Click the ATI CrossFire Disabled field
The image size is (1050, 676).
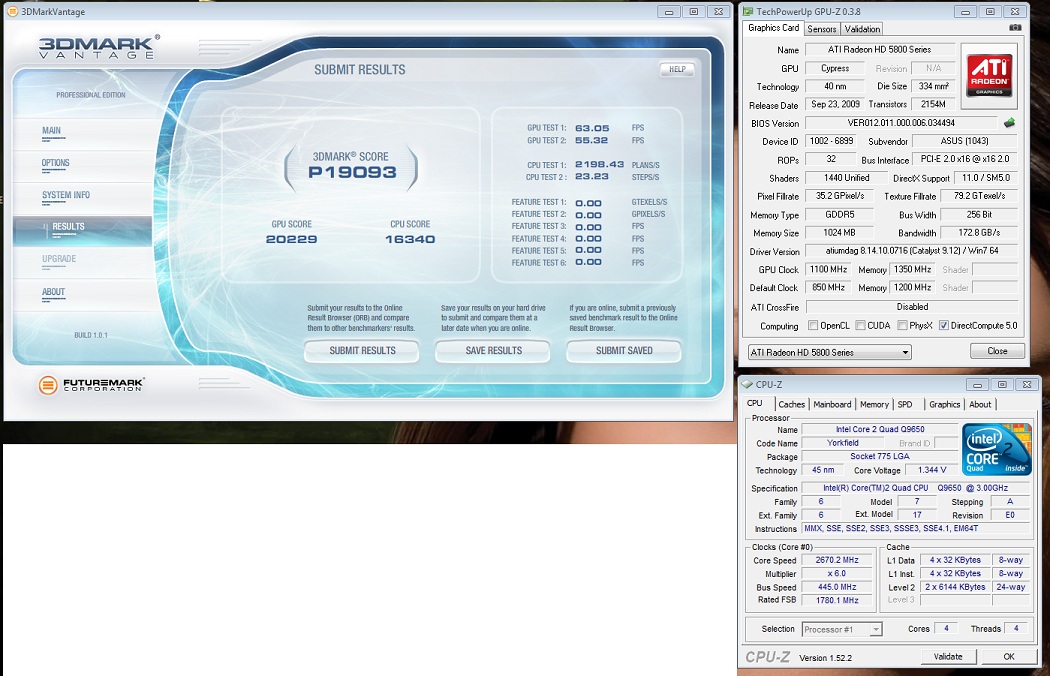pos(911,307)
